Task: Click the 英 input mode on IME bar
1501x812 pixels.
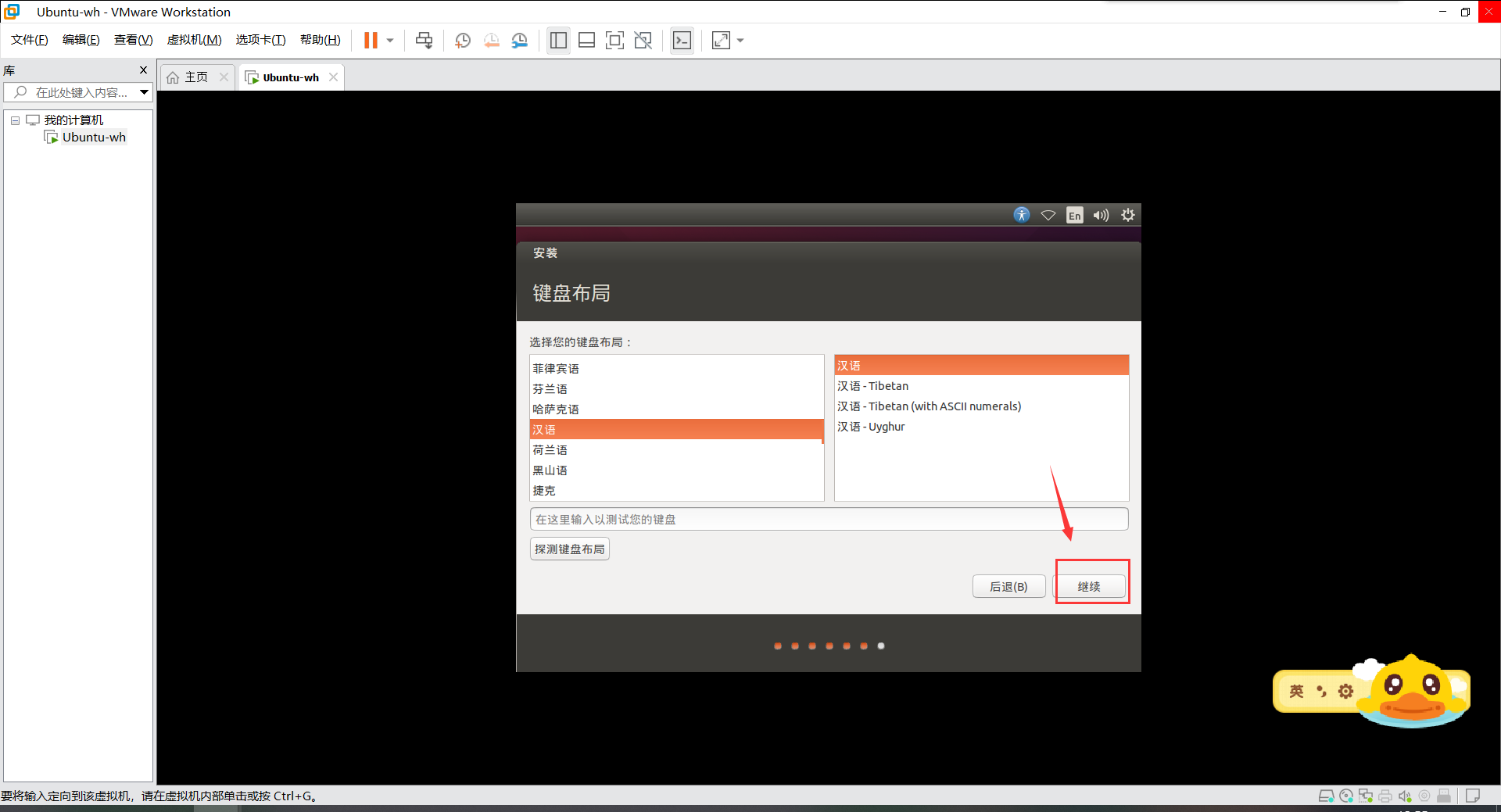Action: [x=1296, y=691]
